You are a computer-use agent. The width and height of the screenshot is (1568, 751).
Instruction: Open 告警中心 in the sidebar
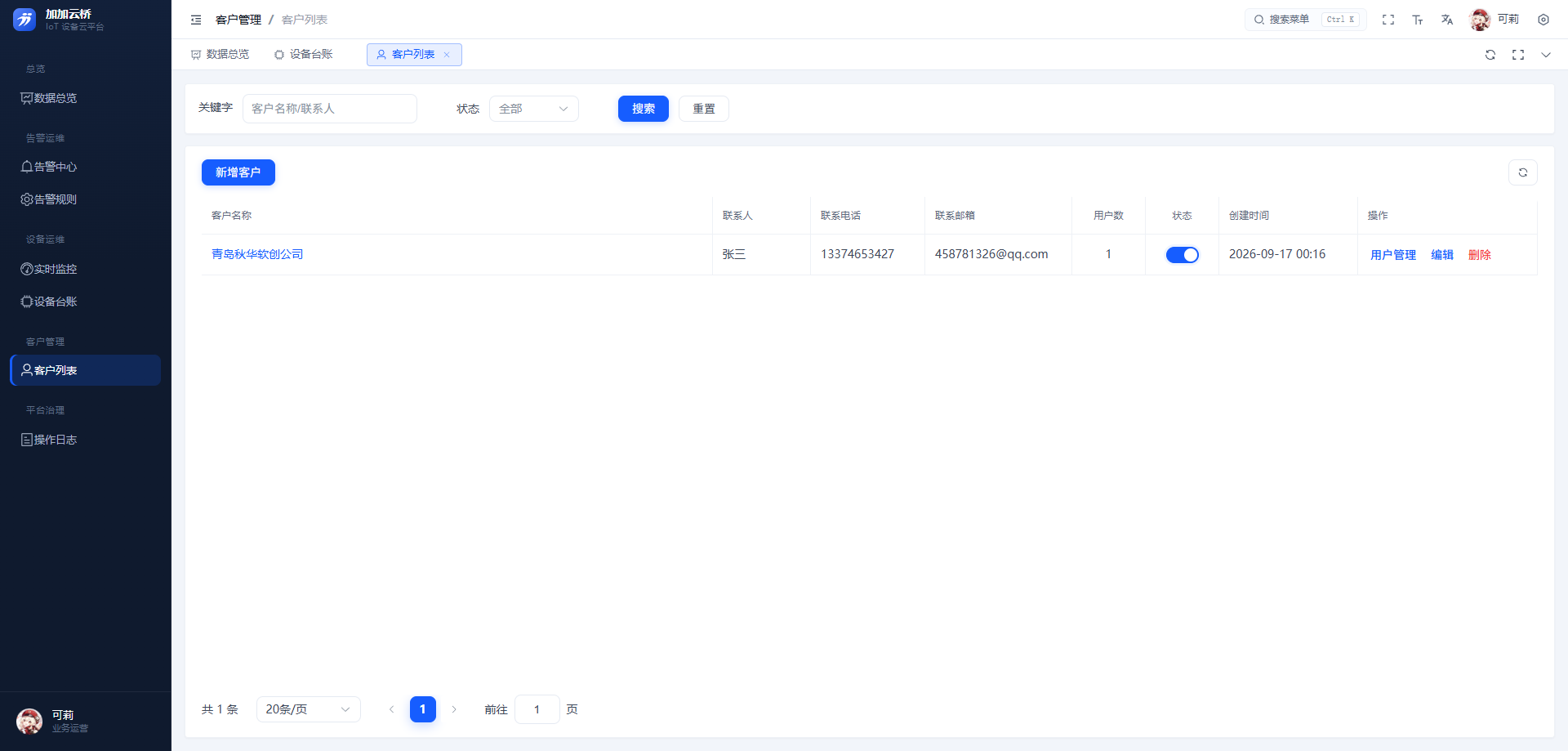click(86, 167)
